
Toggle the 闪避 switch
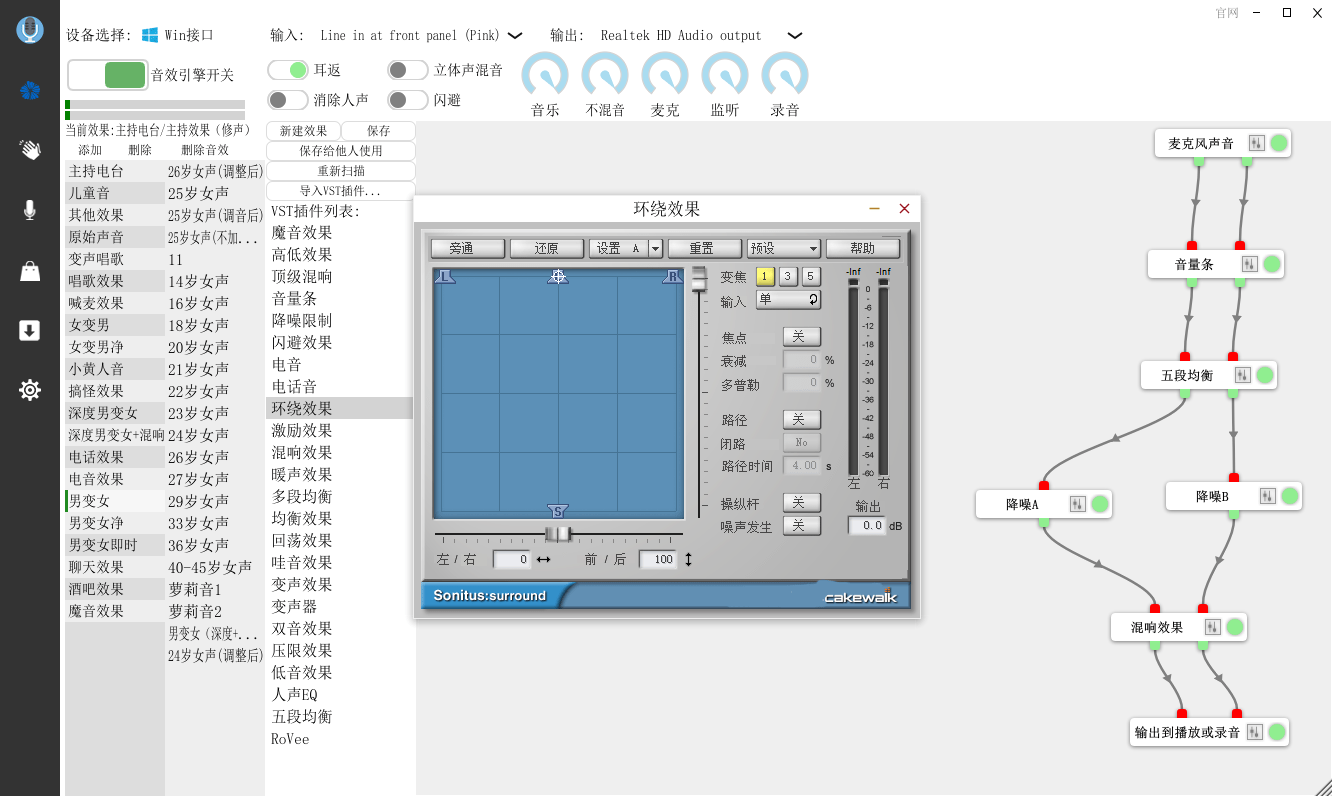tap(408, 100)
